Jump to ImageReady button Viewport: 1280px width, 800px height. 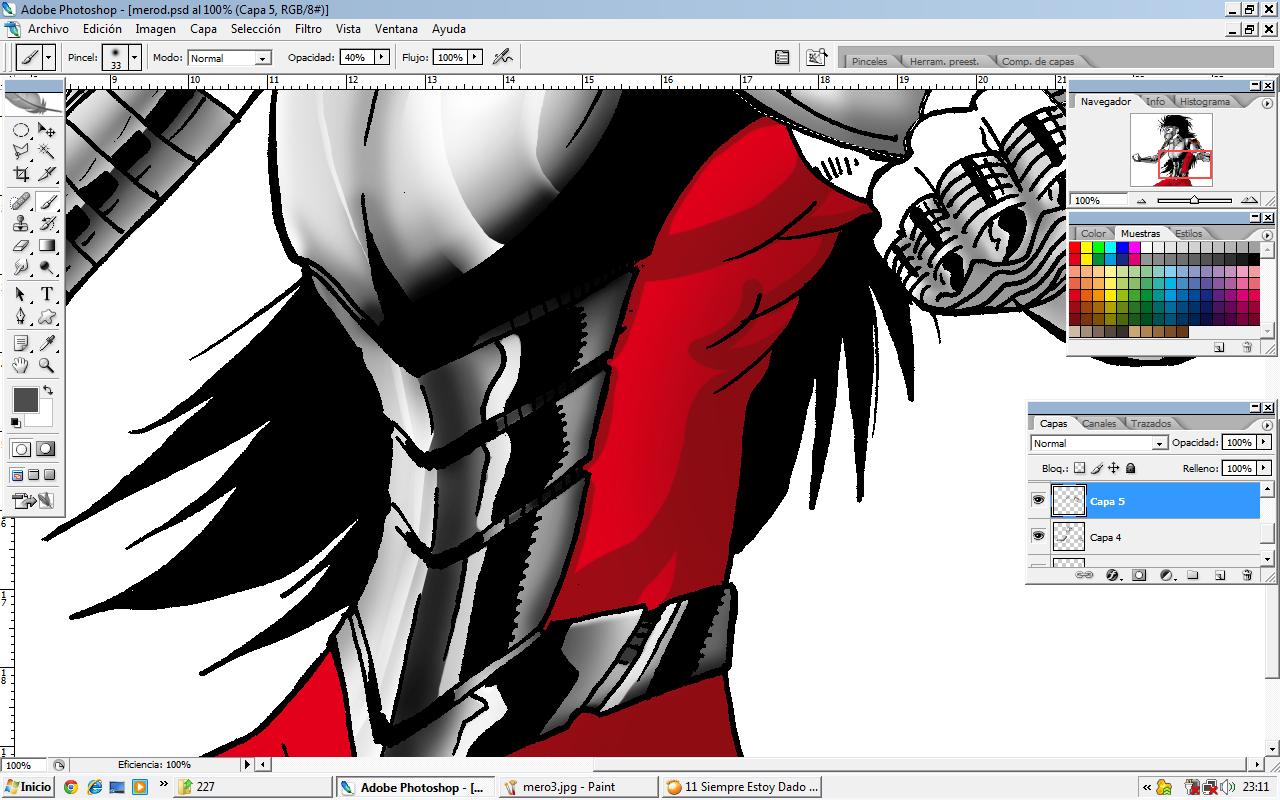click(33, 501)
